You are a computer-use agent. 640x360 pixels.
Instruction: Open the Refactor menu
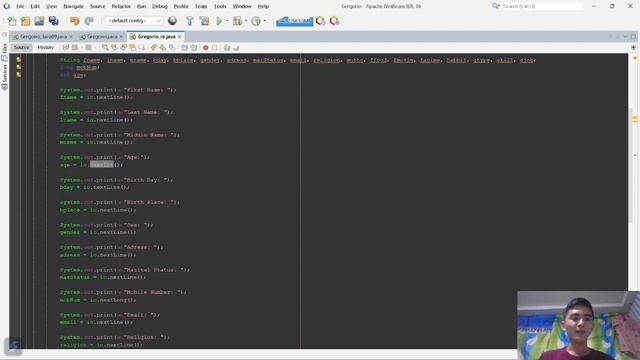click(x=121, y=6)
